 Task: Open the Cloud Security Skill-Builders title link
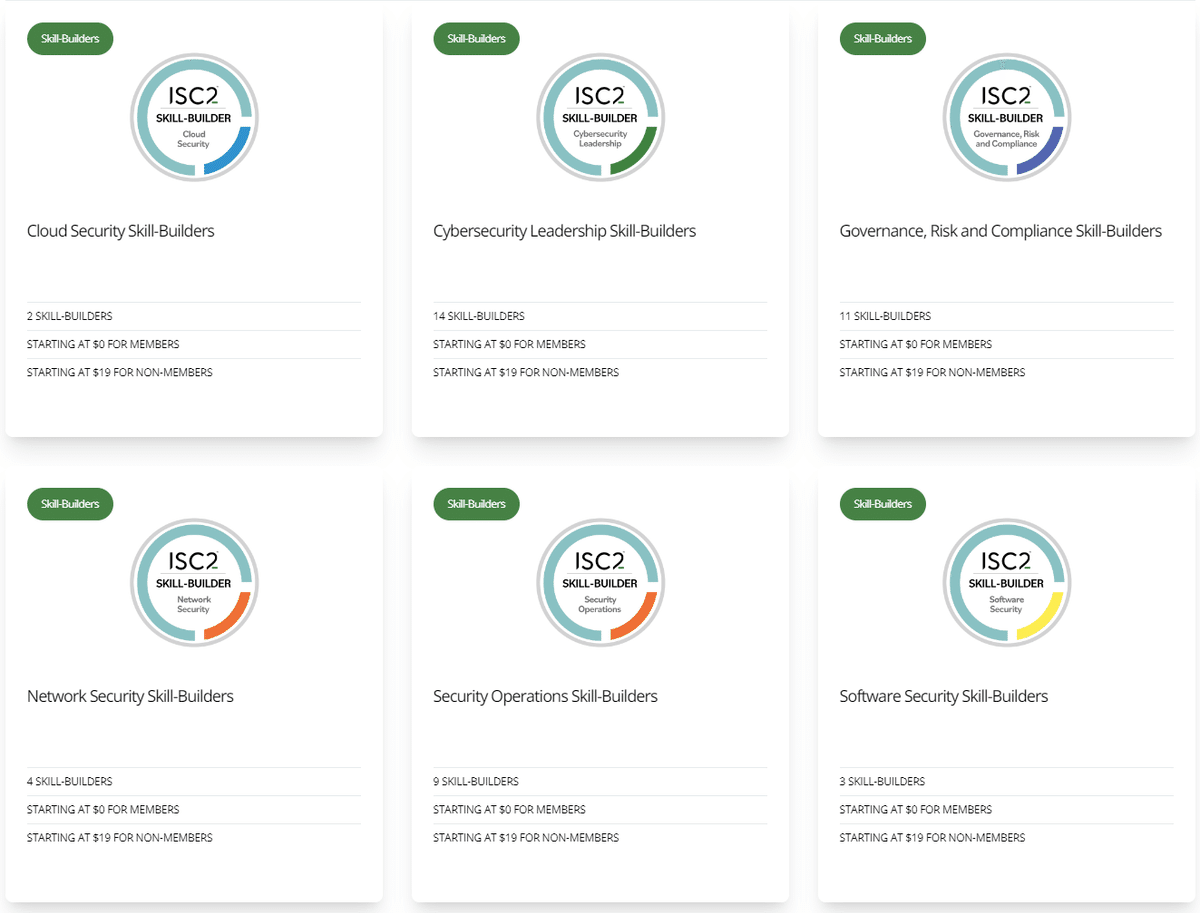pyautogui.click(x=121, y=231)
